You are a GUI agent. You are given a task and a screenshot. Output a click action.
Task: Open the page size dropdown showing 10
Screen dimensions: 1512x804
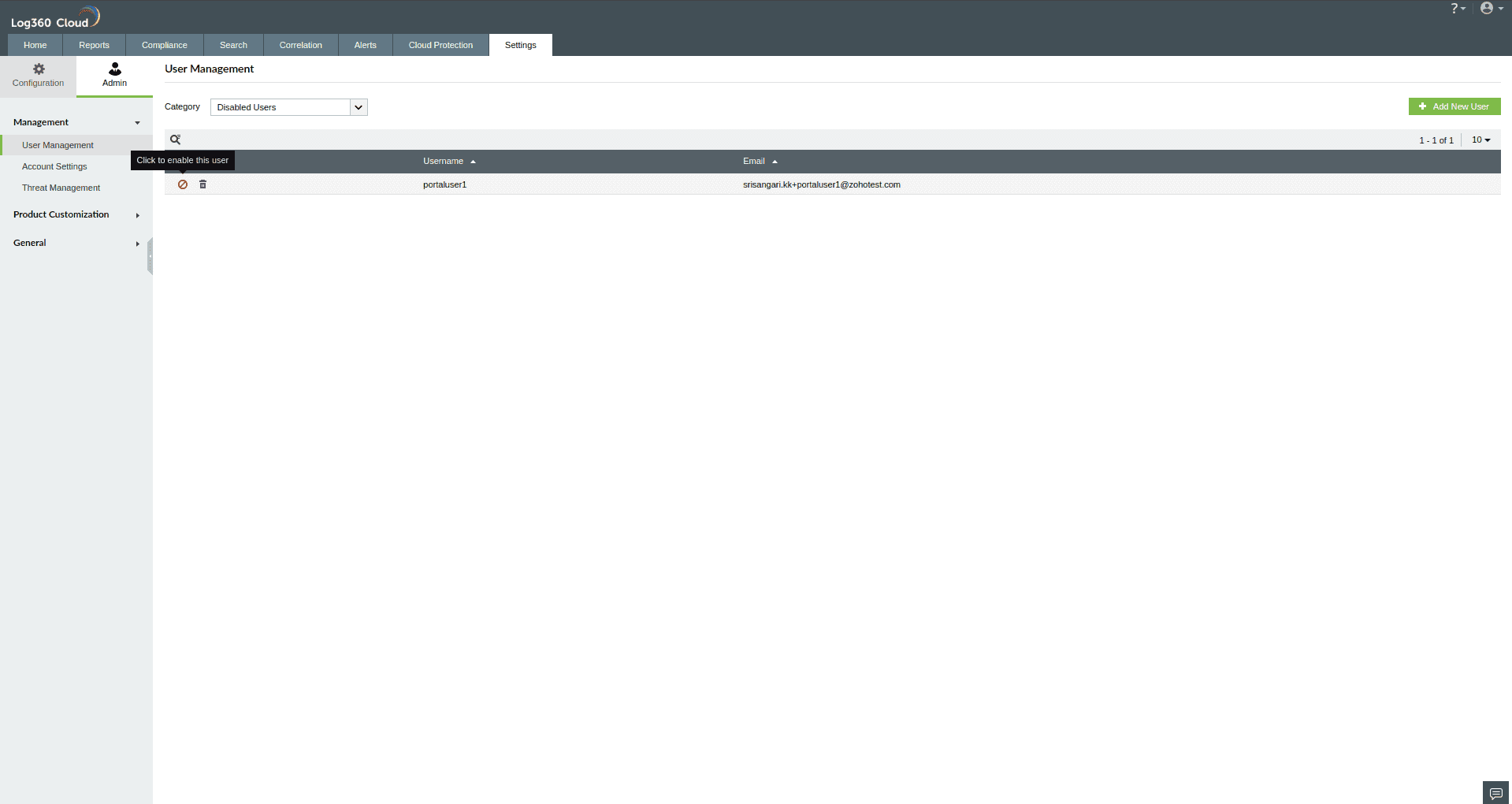[x=1480, y=140]
